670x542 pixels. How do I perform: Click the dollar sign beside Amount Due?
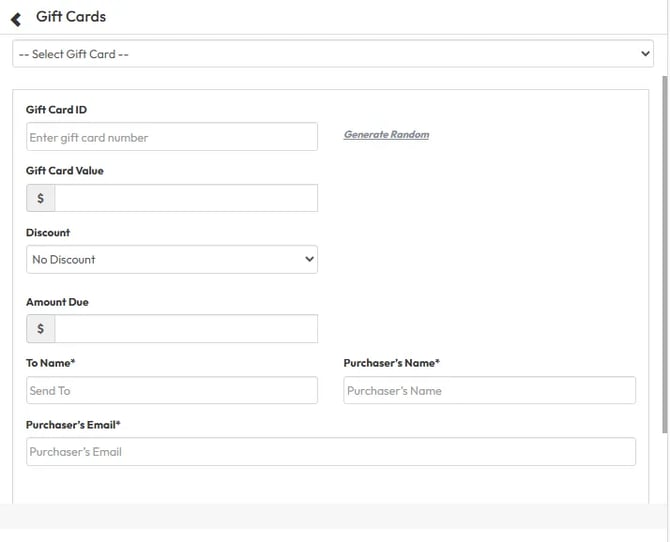pos(40,329)
